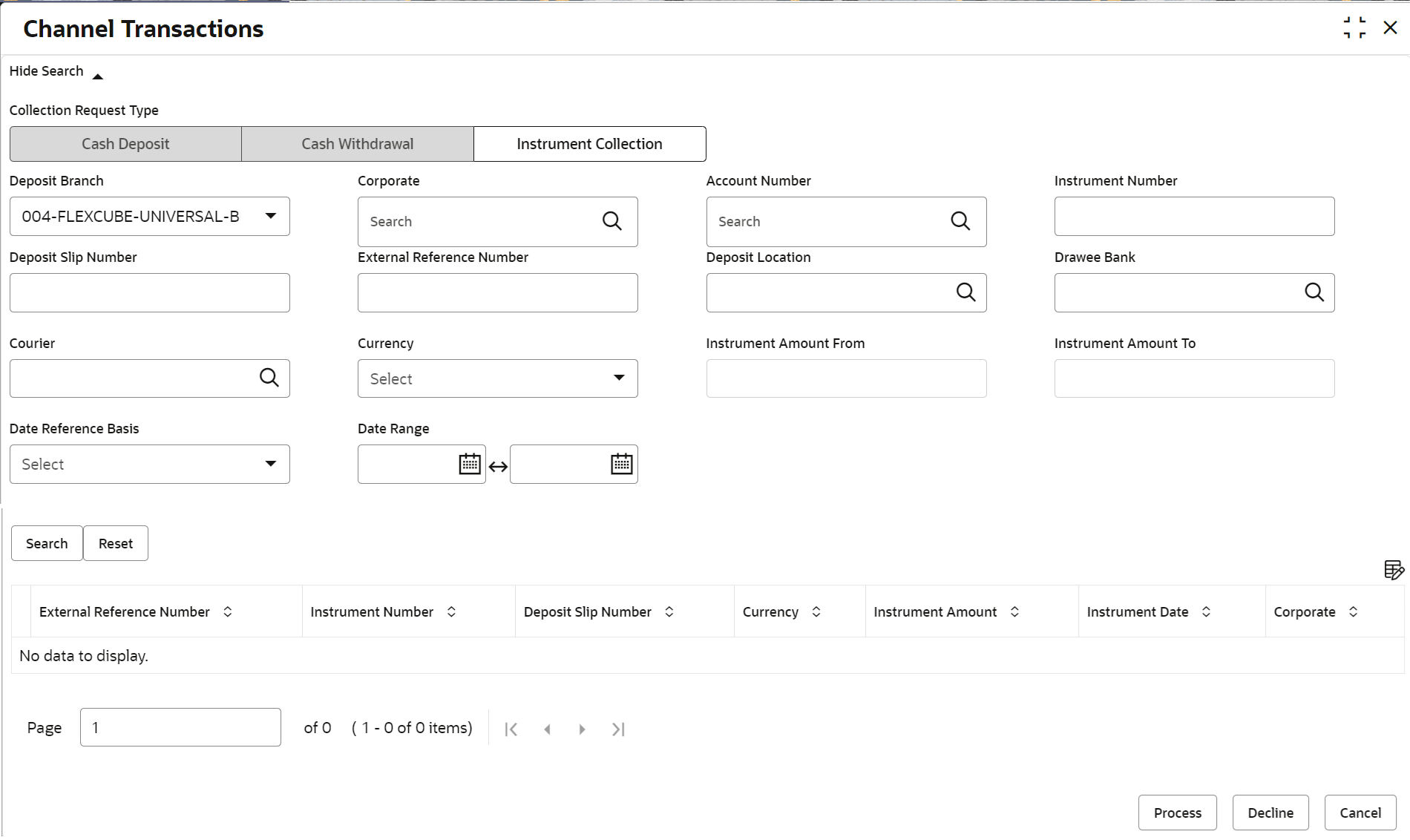
Task: Click the Instrument Number input field
Action: tap(1193, 216)
